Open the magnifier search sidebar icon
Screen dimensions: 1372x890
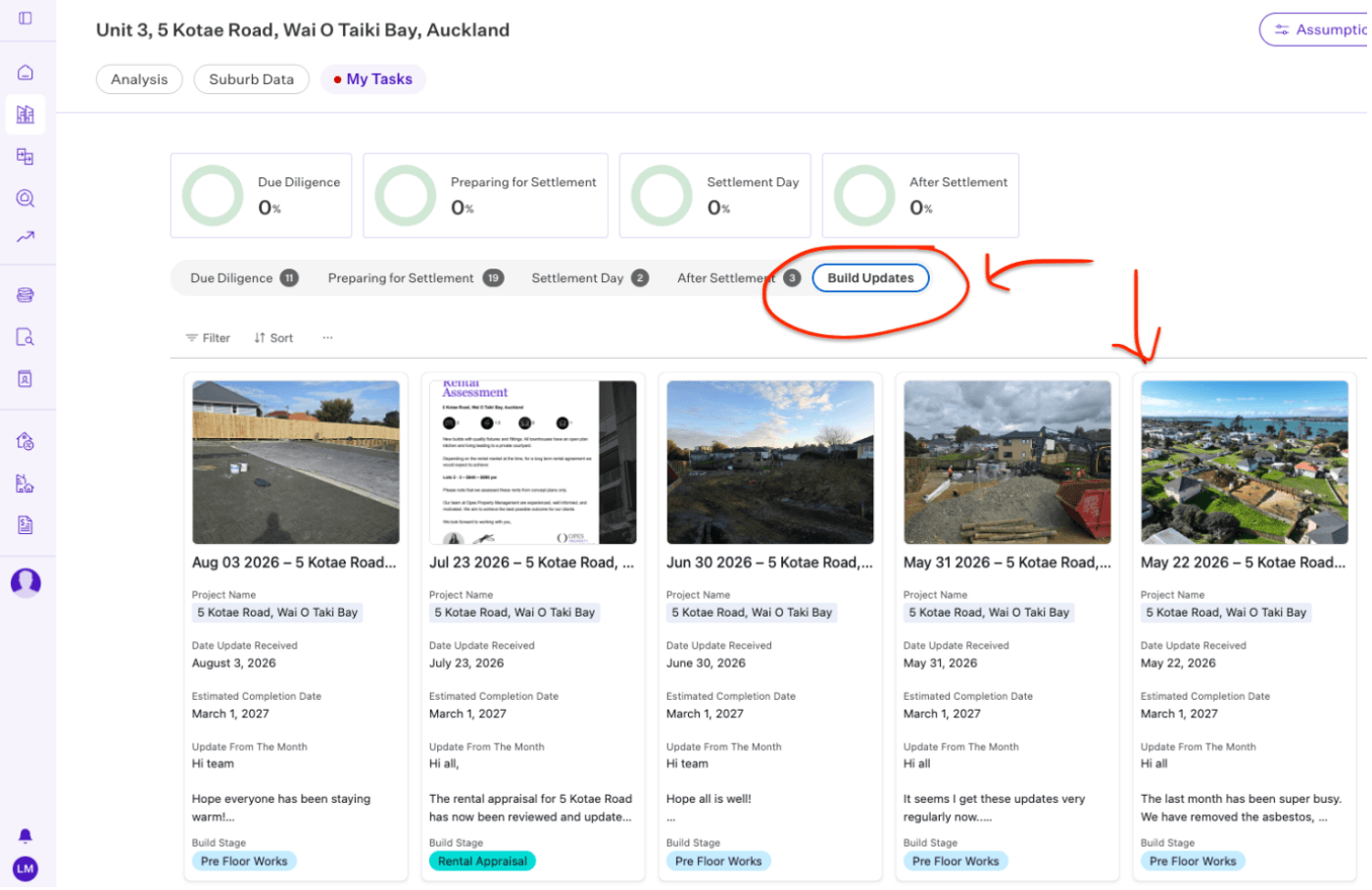tap(25, 199)
